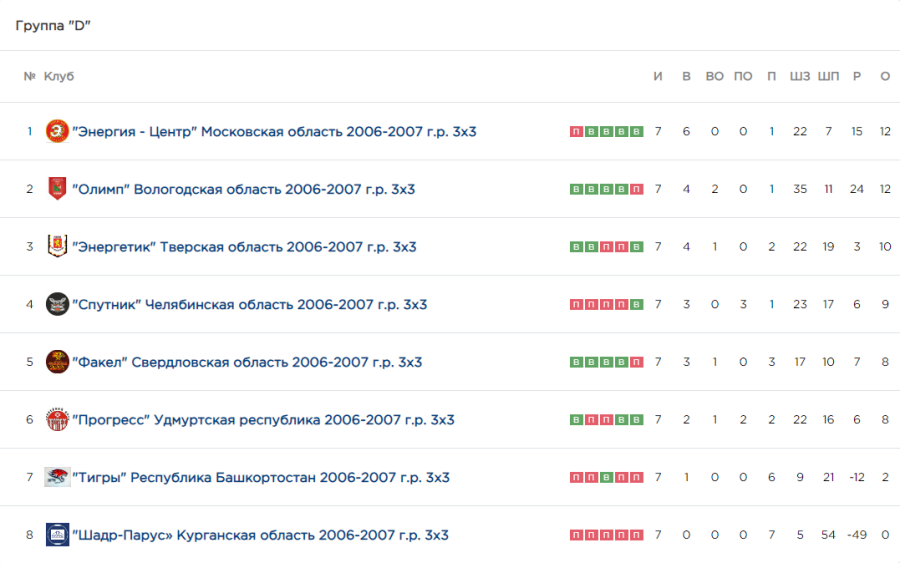Click last green В result badge for Прогресс

point(636,420)
